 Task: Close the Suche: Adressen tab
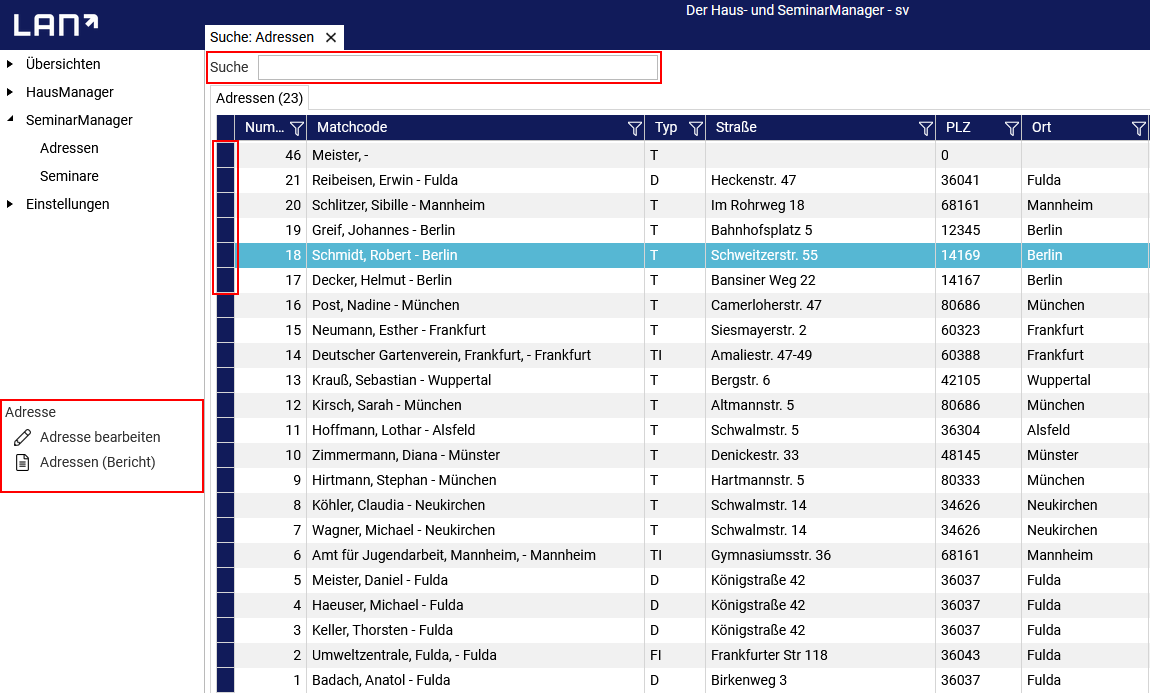pos(331,37)
